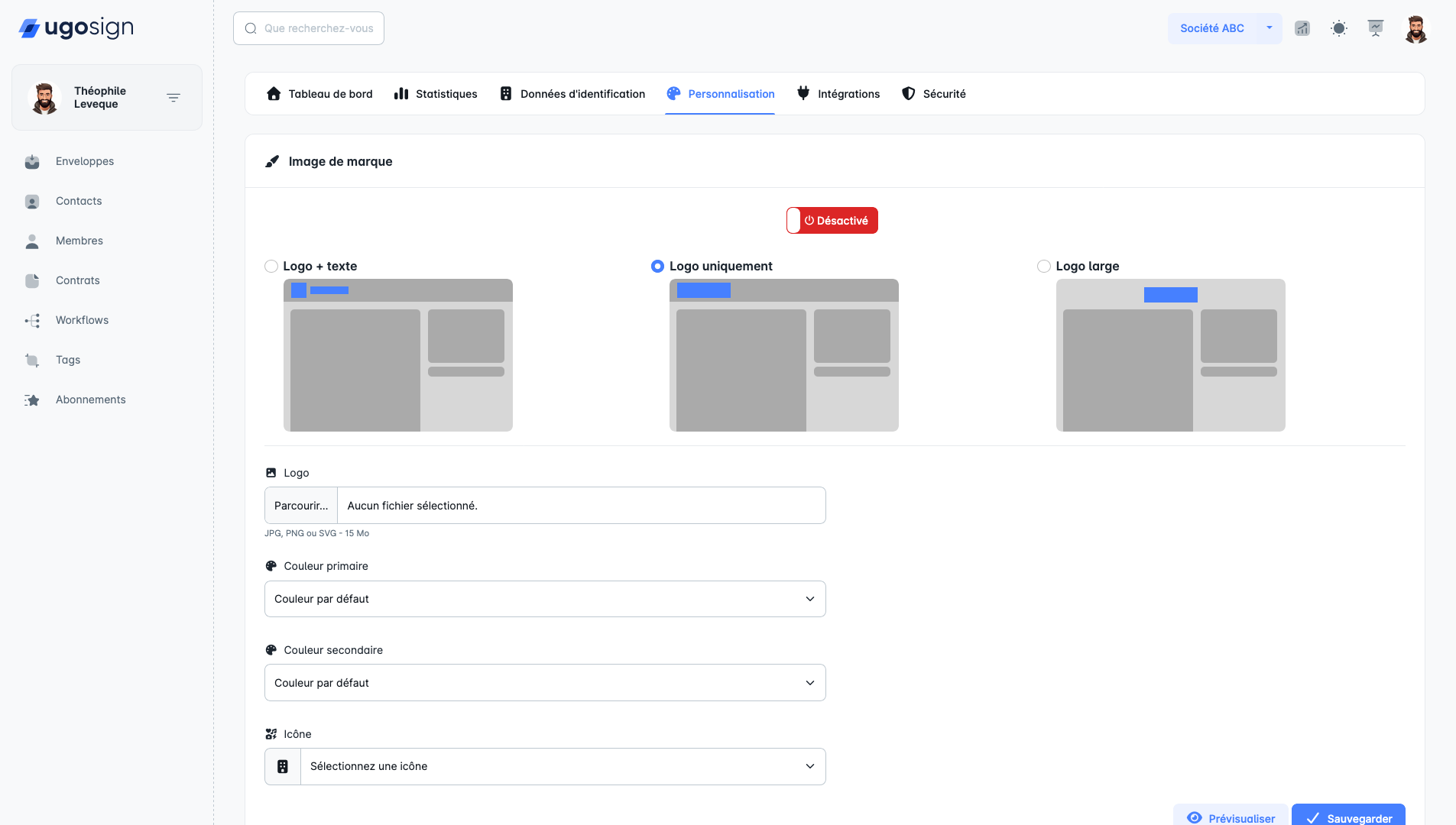
Task: Click the presentation board icon in the header
Action: (1375, 28)
